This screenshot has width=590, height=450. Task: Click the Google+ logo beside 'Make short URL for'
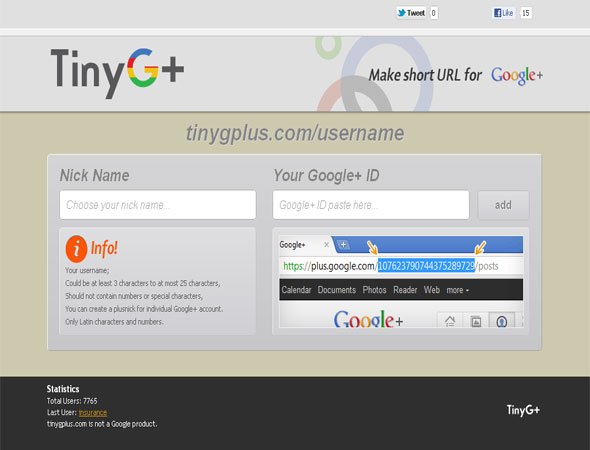(x=517, y=76)
